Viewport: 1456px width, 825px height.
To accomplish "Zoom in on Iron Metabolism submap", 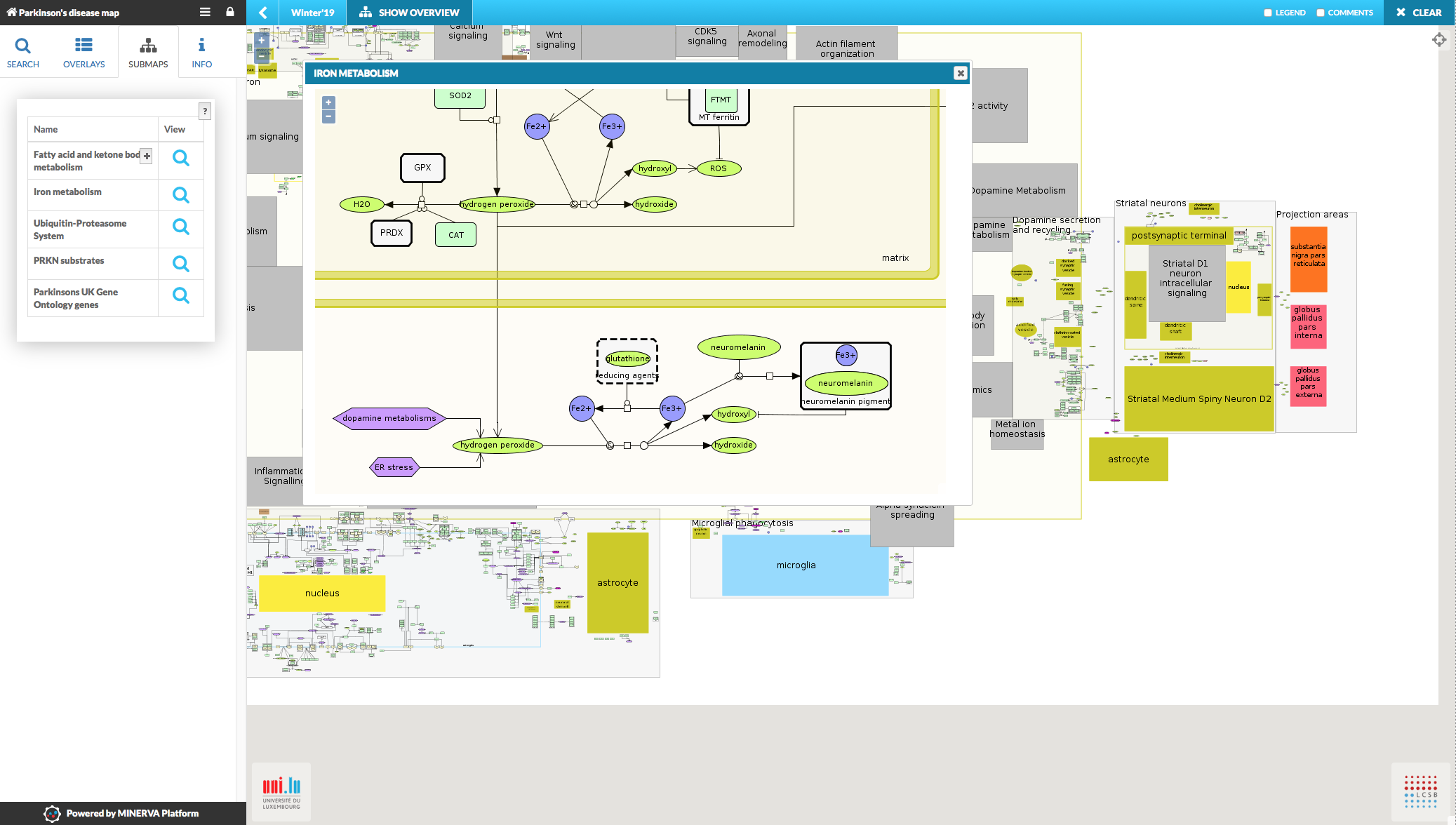I will 328,102.
